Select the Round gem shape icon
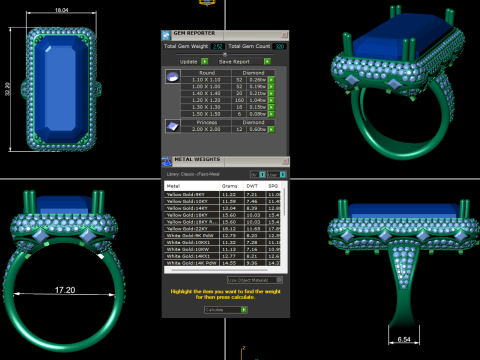This screenshot has height=360, width=480. 173,76
